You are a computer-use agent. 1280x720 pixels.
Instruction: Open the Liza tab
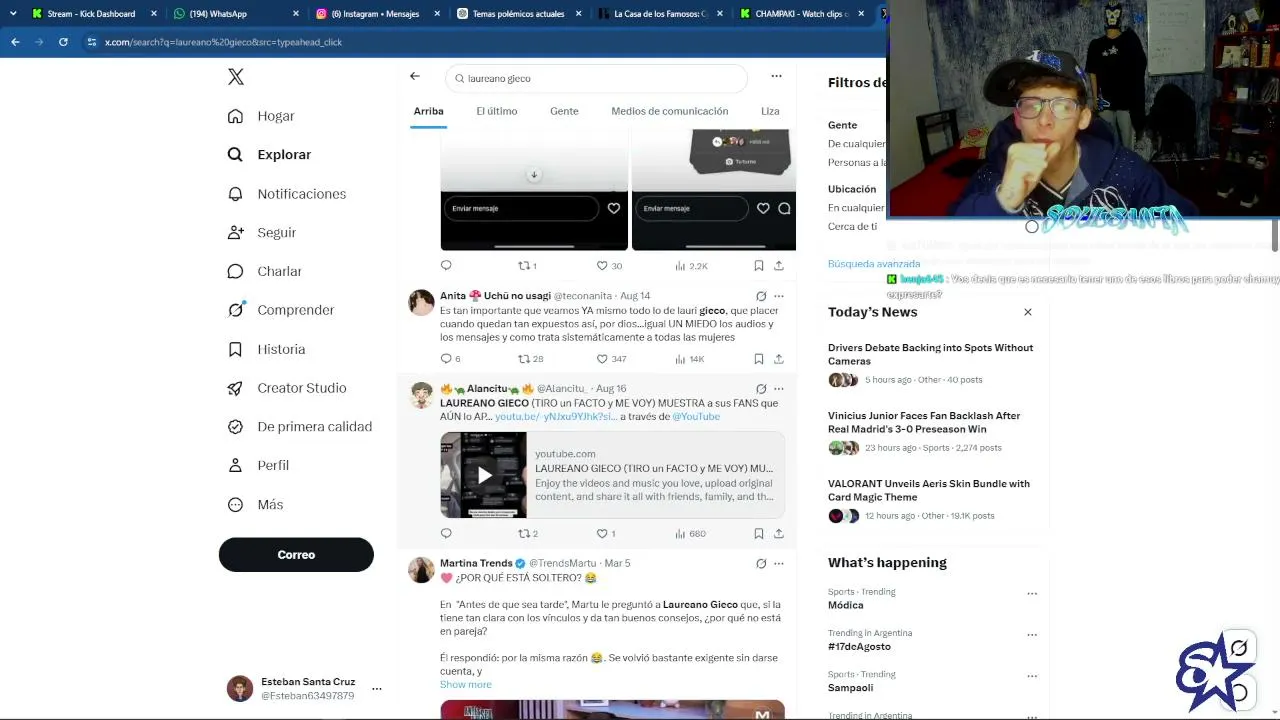(770, 111)
